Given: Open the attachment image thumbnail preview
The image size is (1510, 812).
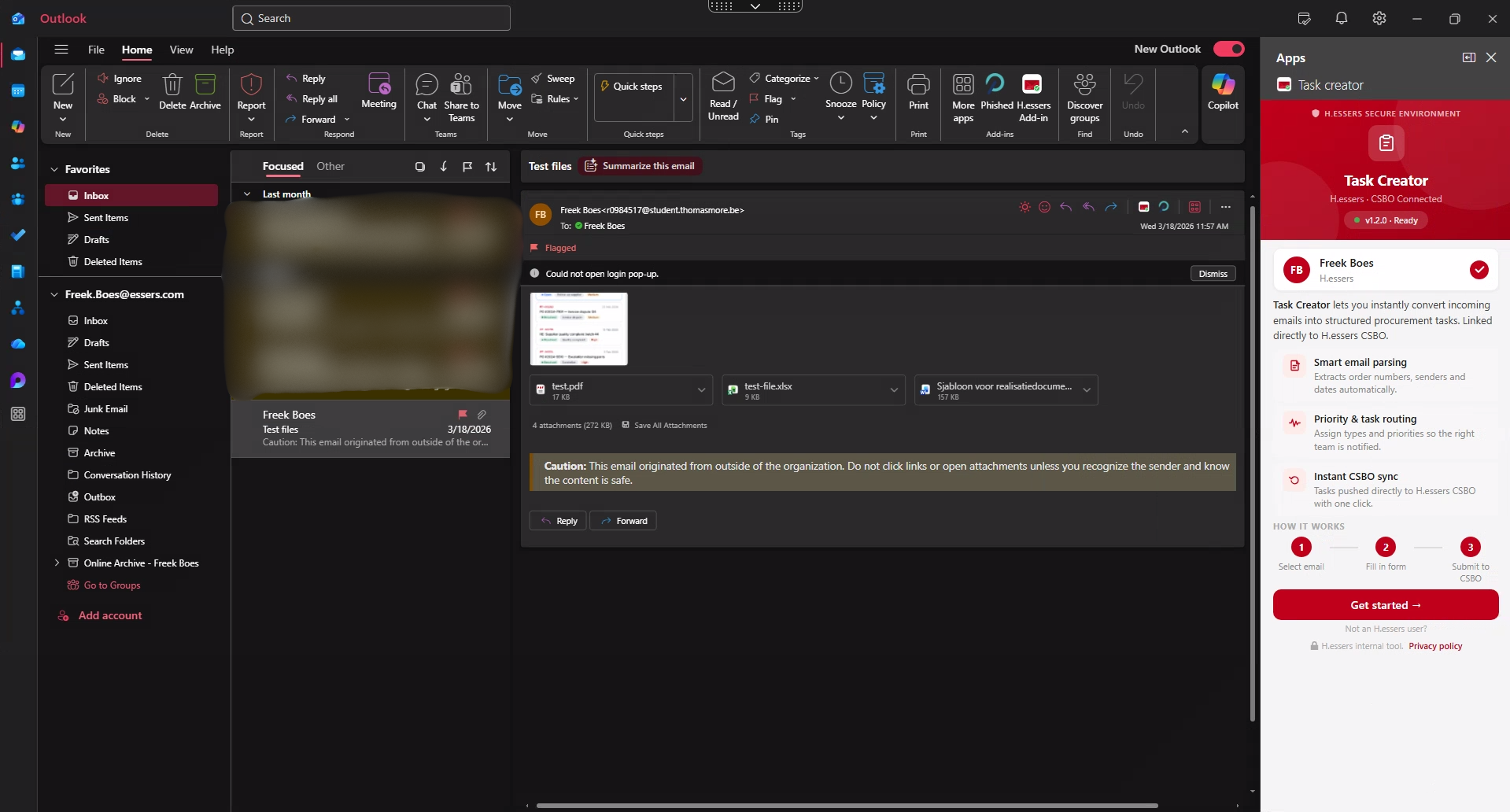Looking at the screenshot, I should [579, 329].
